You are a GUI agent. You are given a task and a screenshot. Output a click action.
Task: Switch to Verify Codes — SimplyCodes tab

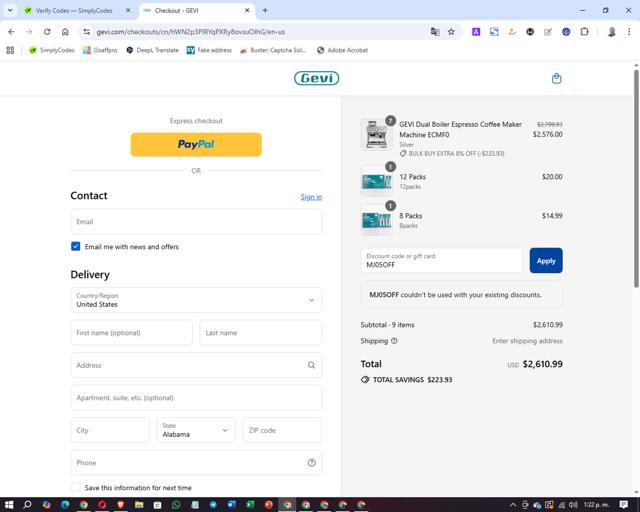point(73,11)
